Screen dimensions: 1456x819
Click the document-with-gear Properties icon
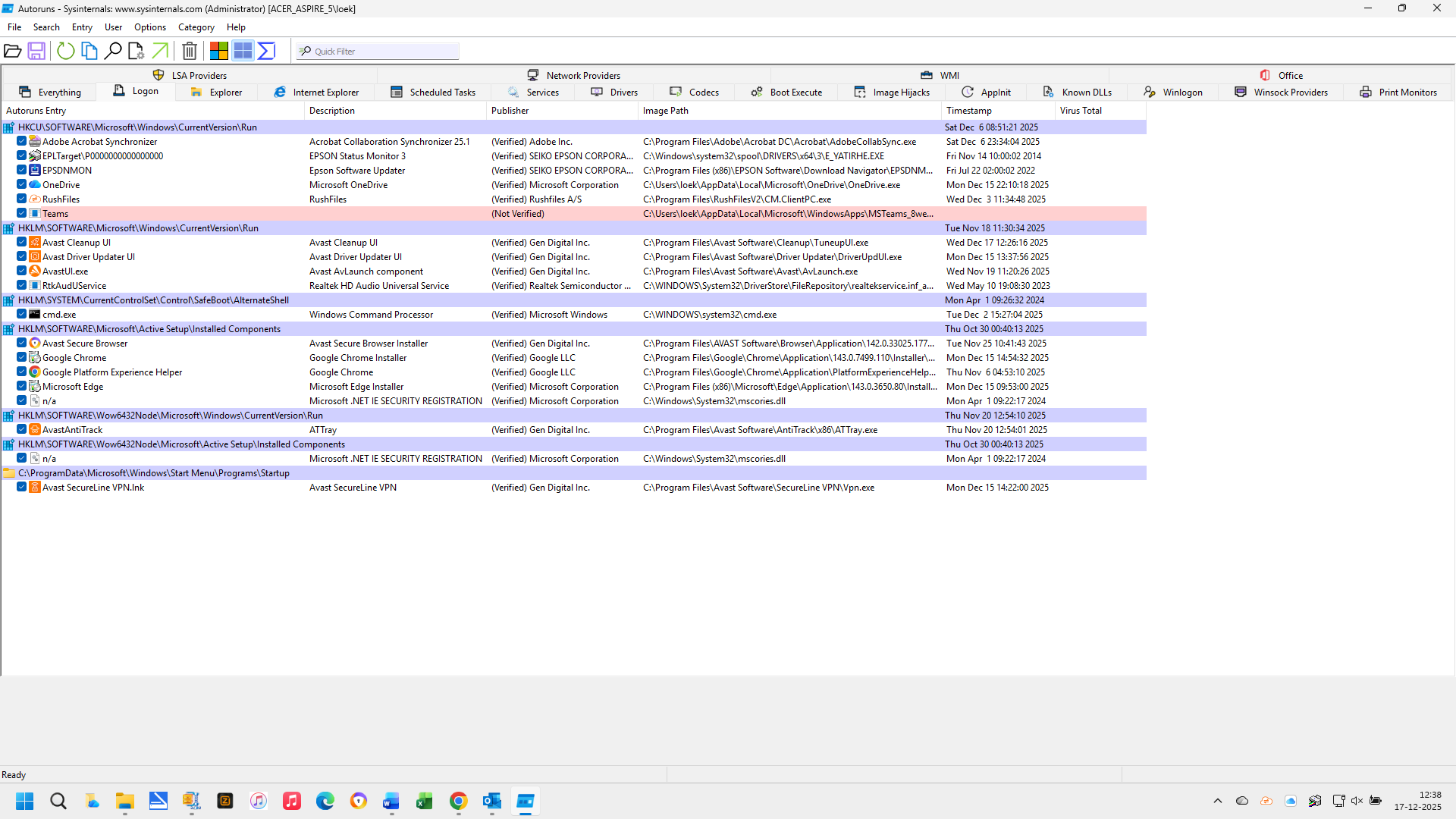(x=136, y=51)
